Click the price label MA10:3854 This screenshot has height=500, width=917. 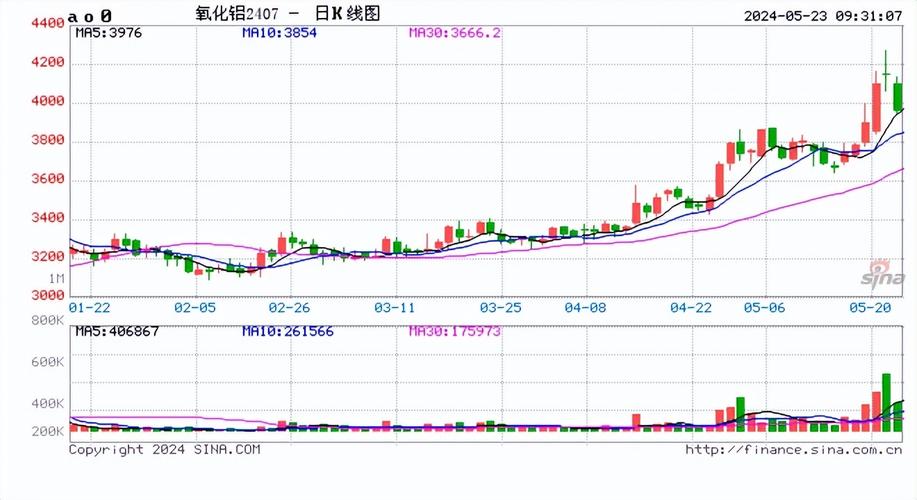280,33
